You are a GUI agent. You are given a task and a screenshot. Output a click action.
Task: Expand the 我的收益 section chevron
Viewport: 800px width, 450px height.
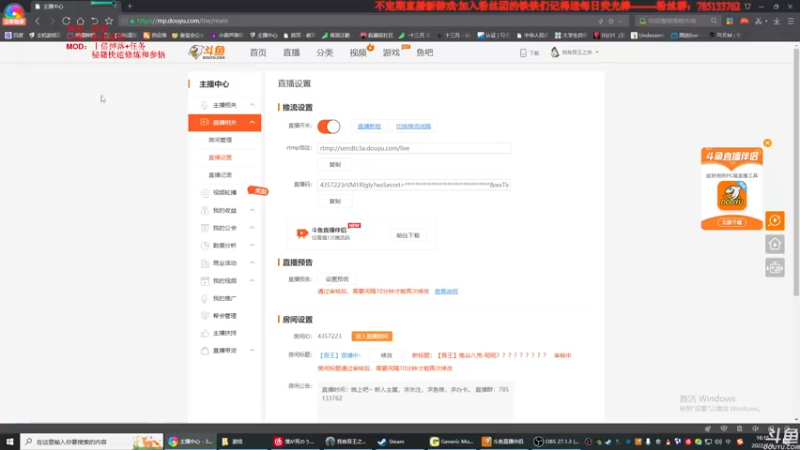tap(252, 210)
